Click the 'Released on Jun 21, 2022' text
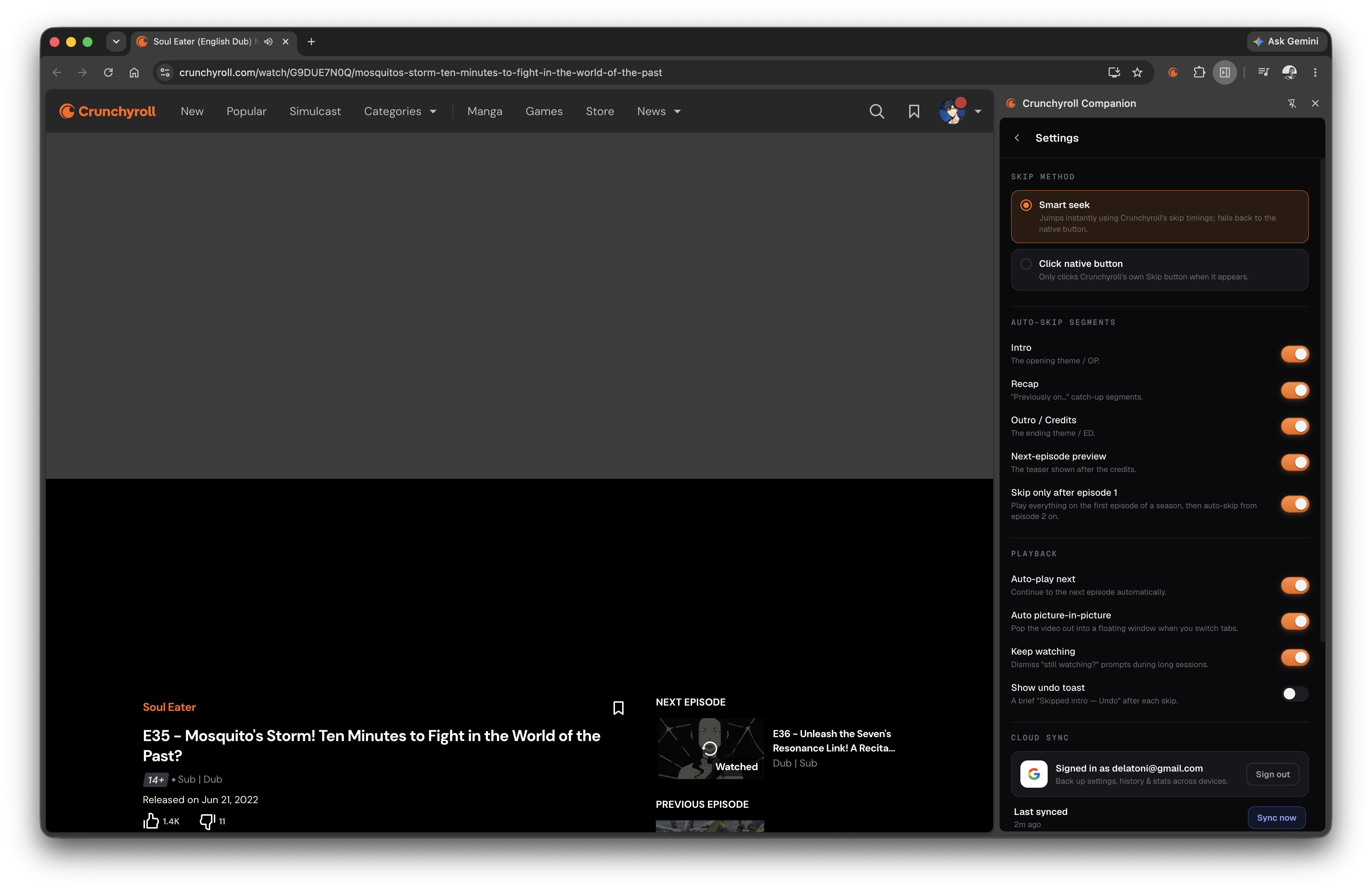 [x=201, y=800]
